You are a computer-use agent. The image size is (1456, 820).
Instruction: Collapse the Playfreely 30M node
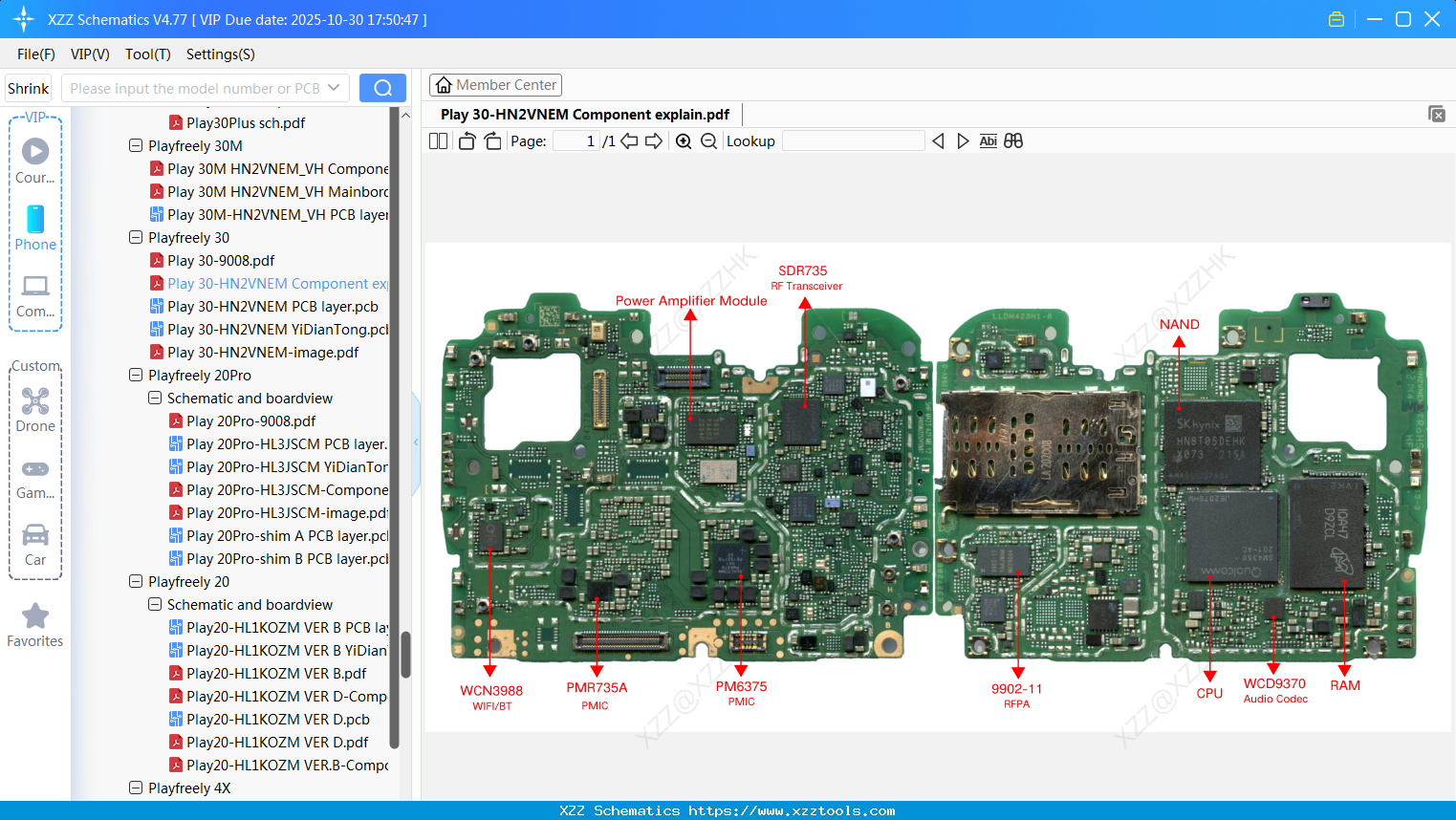tap(136, 145)
